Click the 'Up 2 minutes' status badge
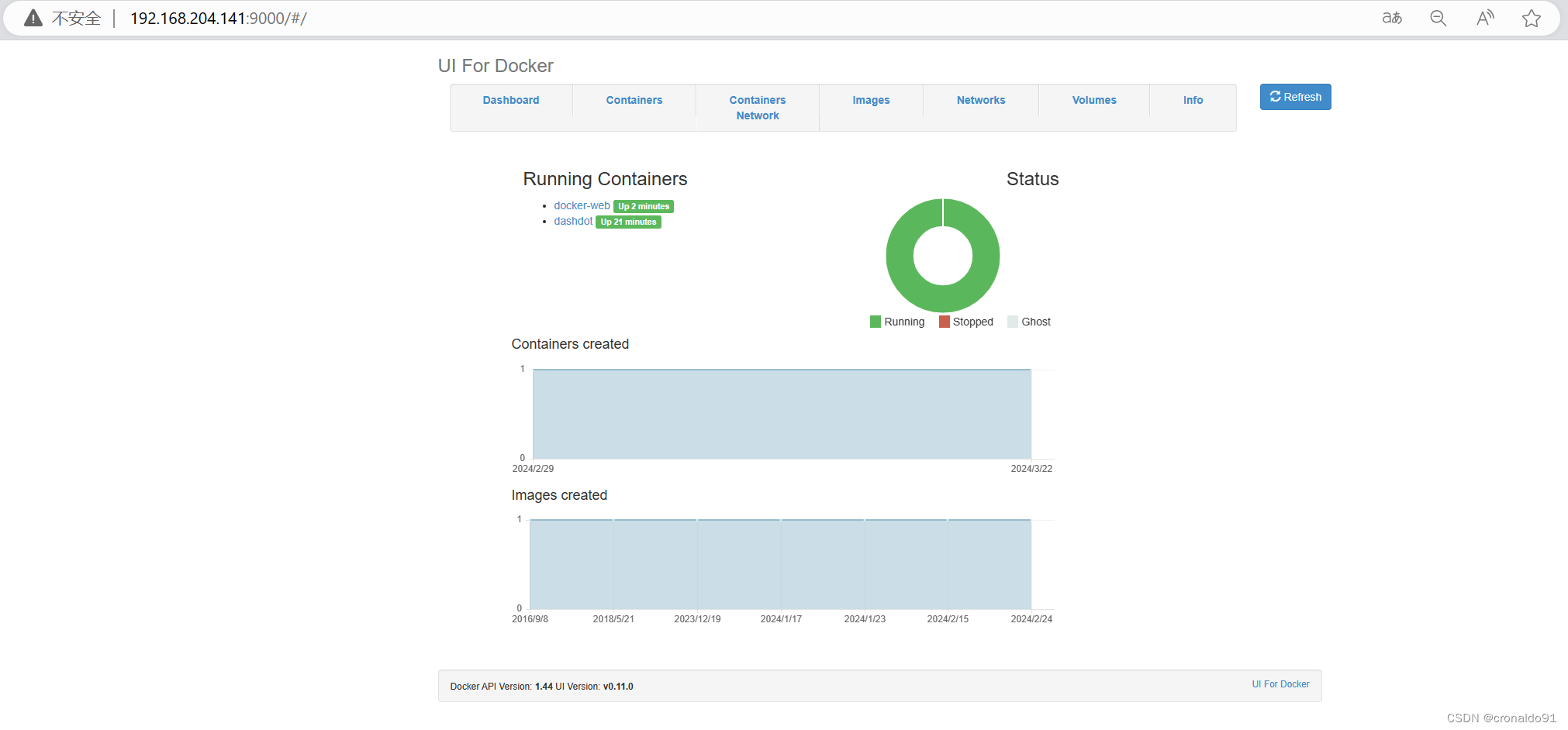1568x730 pixels. [644, 206]
